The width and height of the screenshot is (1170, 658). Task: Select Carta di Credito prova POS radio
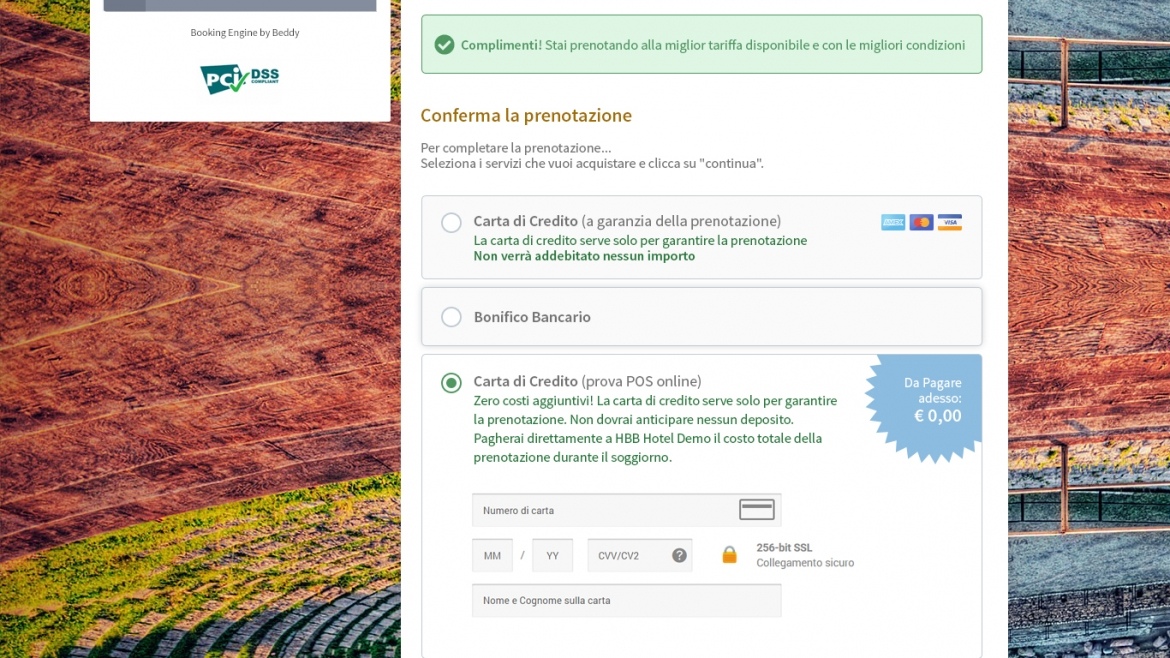(x=451, y=383)
